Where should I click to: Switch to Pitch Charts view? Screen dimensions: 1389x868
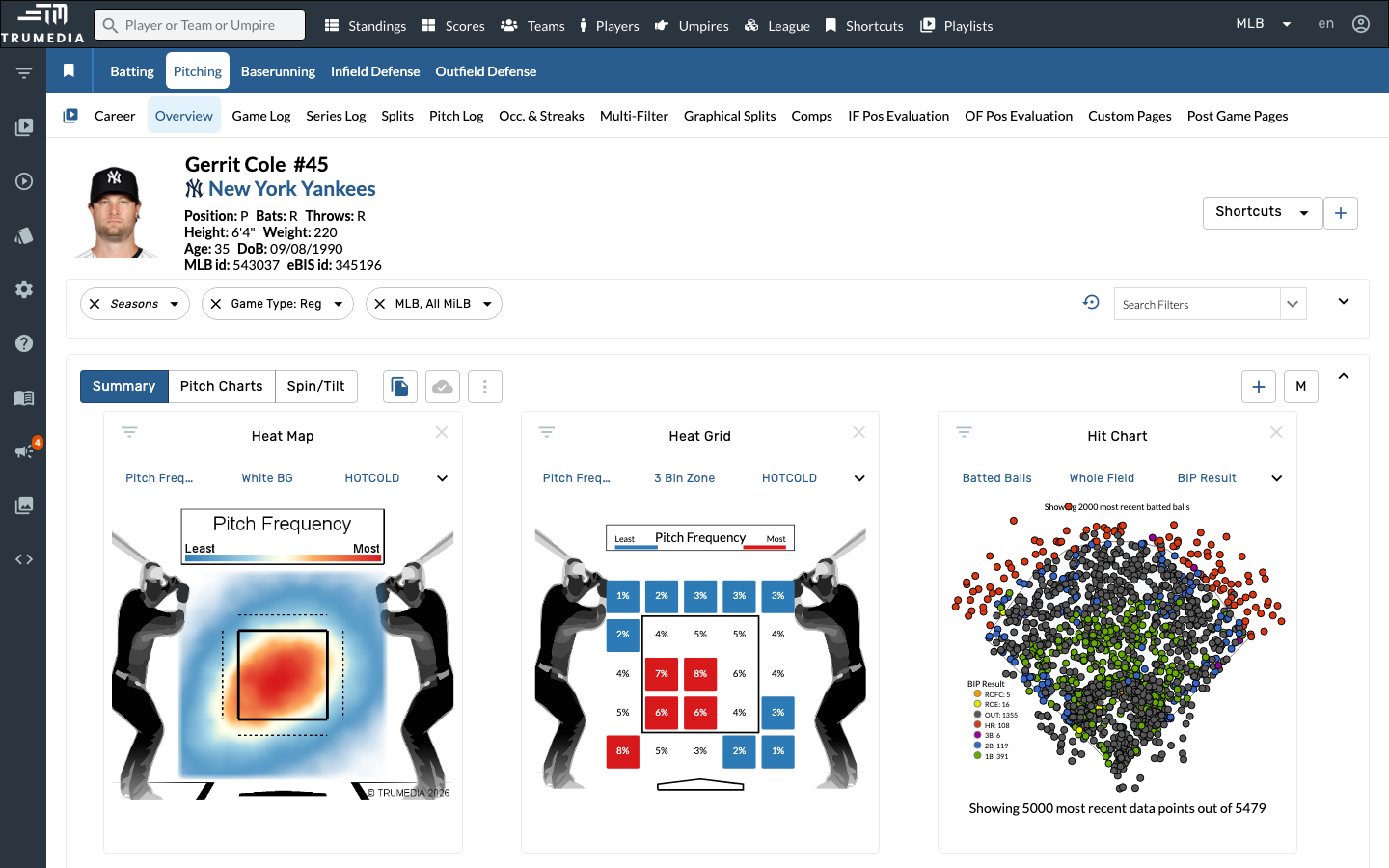222,387
